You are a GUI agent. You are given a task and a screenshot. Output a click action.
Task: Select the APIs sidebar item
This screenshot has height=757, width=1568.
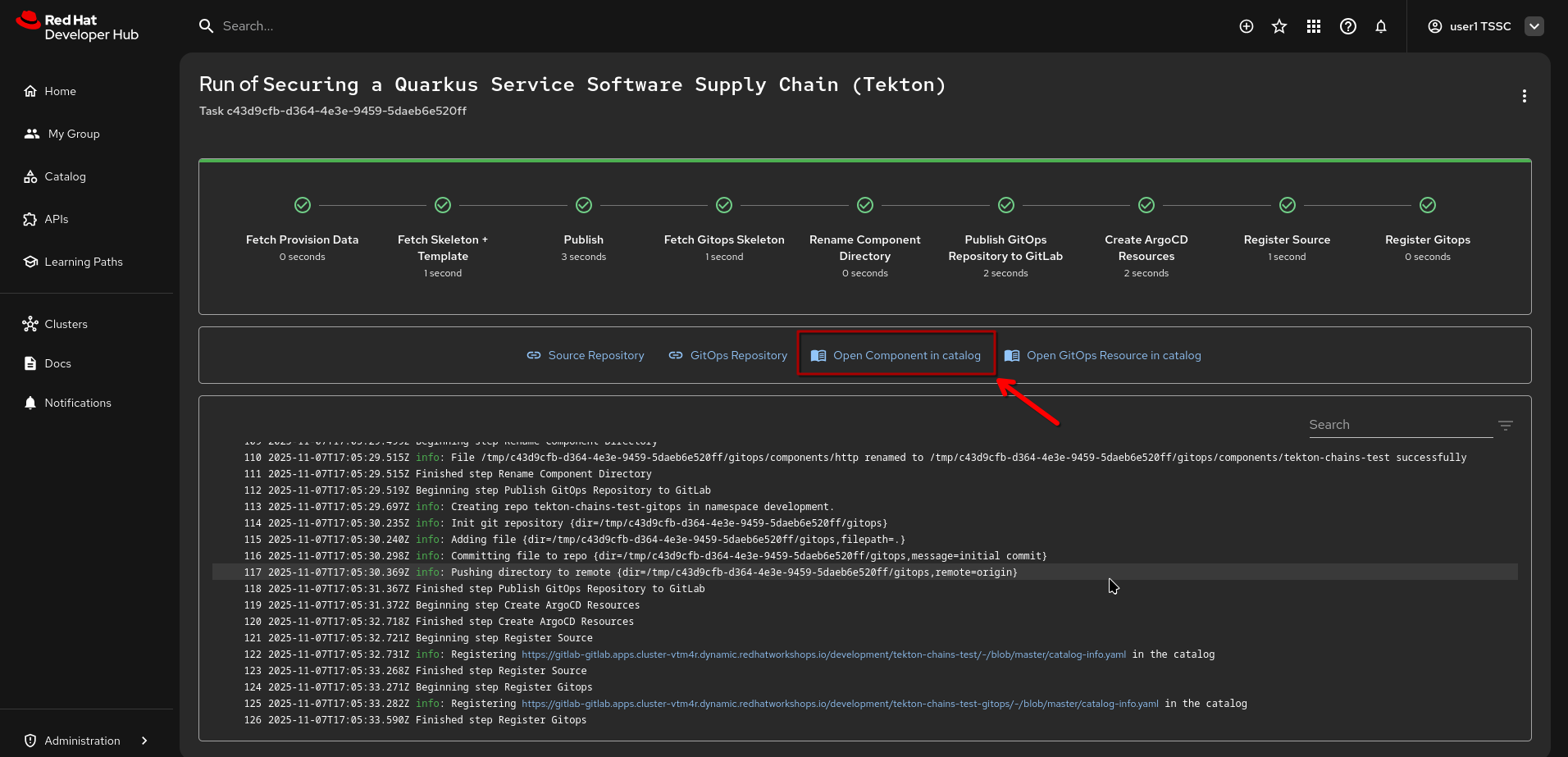pyautogui.click(x=56, y=219)
